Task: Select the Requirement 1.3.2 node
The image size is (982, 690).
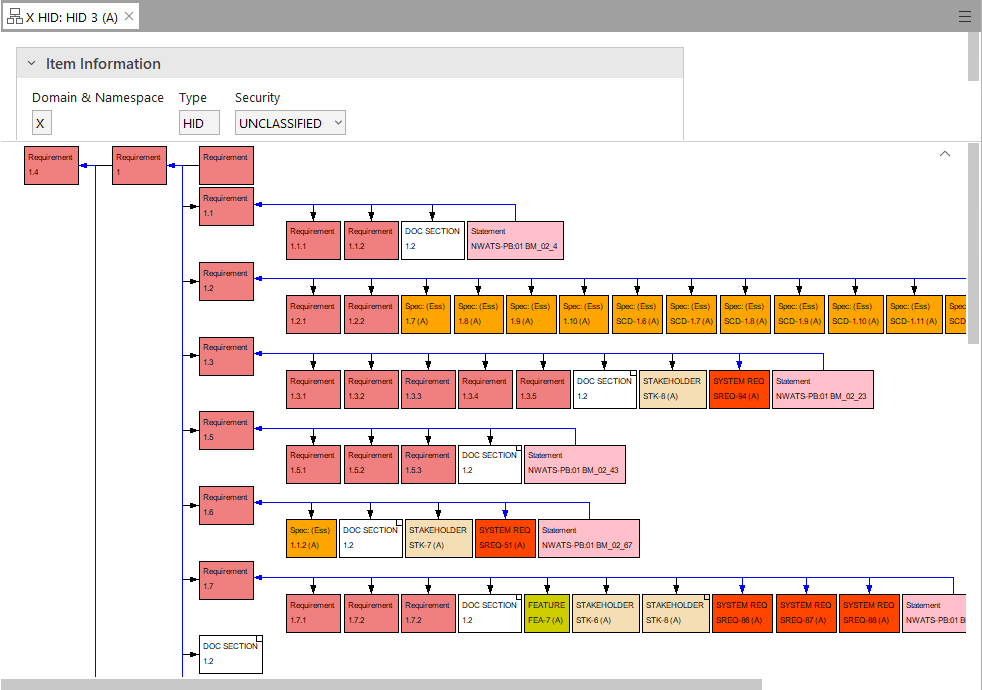Action: pos(371,389)
